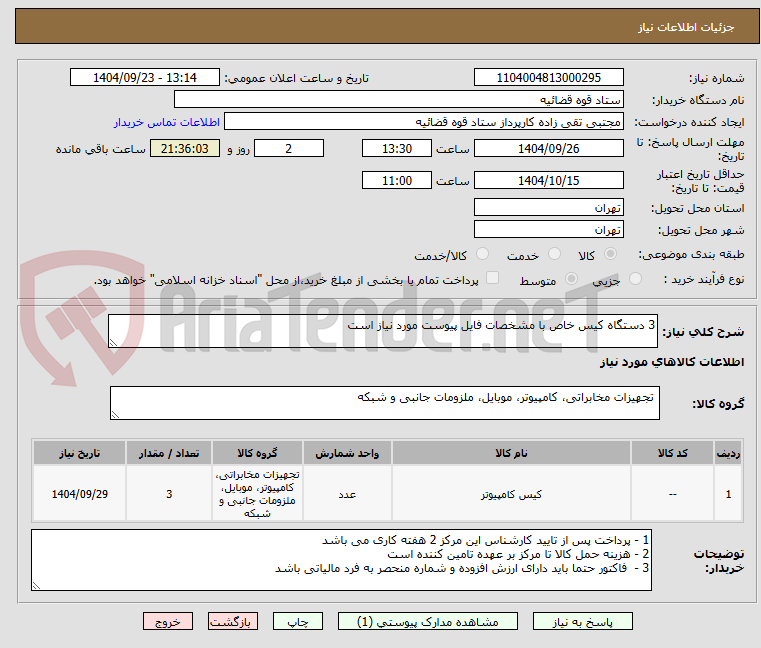Screen dimensions: 761x648
Task: Click the شهر محل تحویل field
Action: point(548,229)
